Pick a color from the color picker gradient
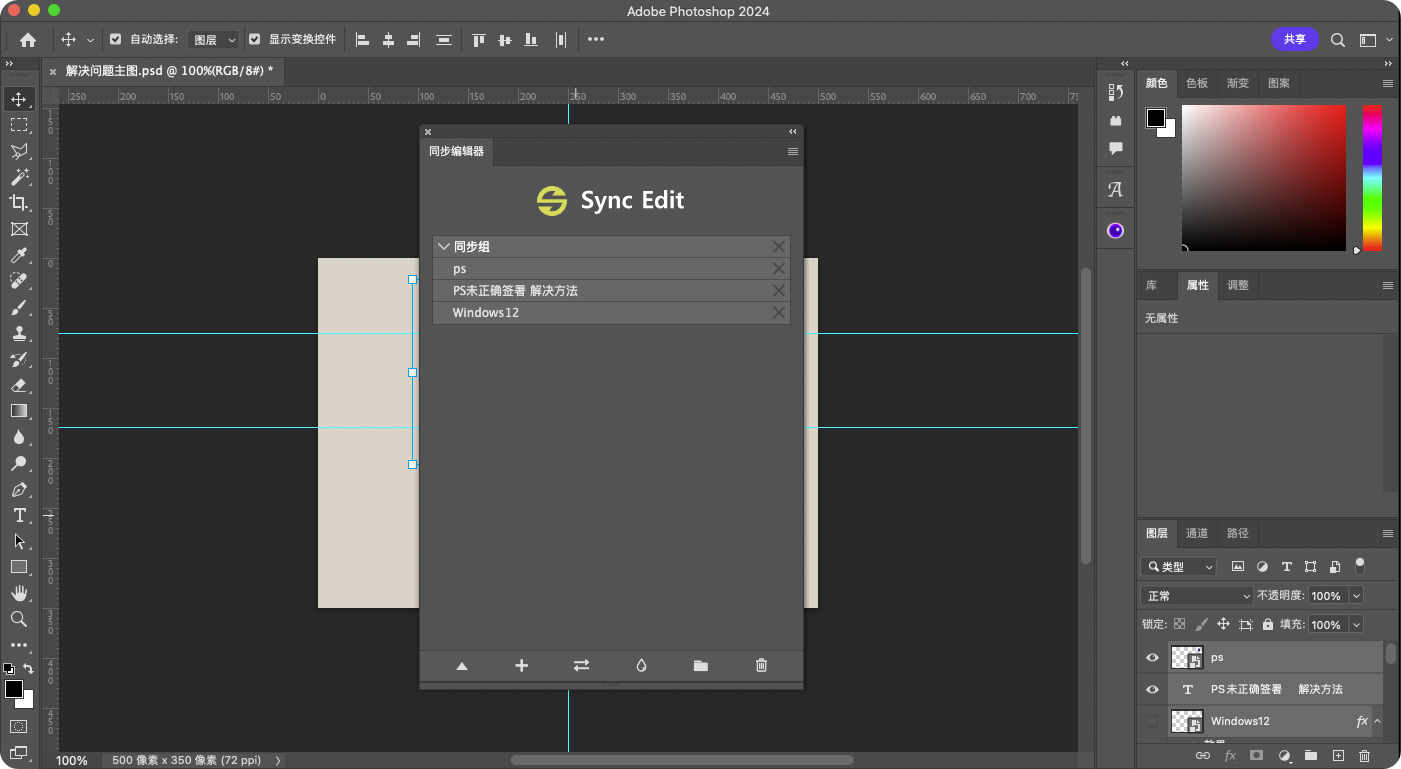This screenshot has width=1401, height=769. pos(1263,178)
